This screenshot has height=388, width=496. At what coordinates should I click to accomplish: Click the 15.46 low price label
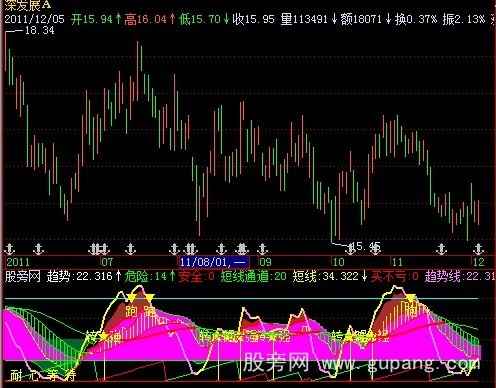click(366, 247)
